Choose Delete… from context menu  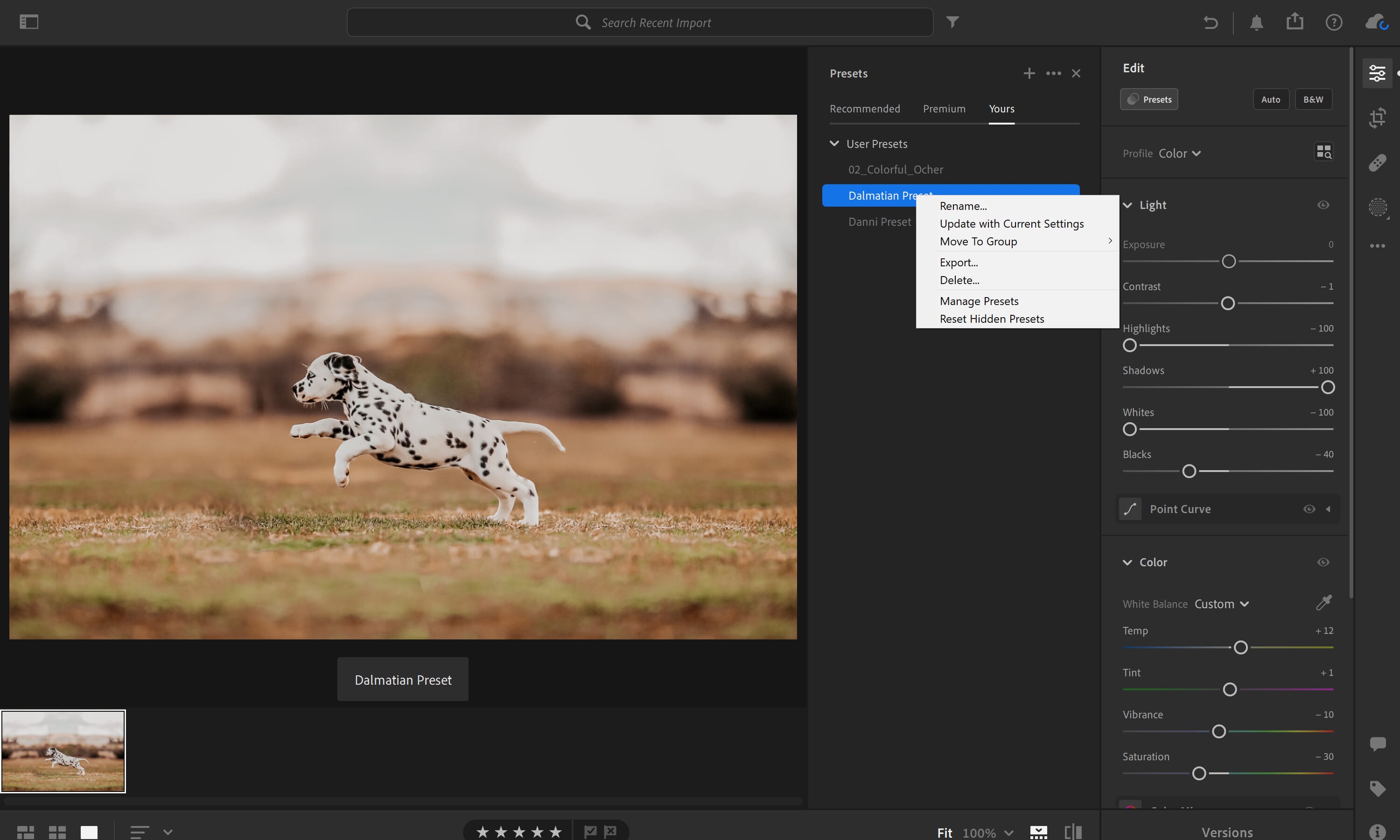click(1017, 280)
